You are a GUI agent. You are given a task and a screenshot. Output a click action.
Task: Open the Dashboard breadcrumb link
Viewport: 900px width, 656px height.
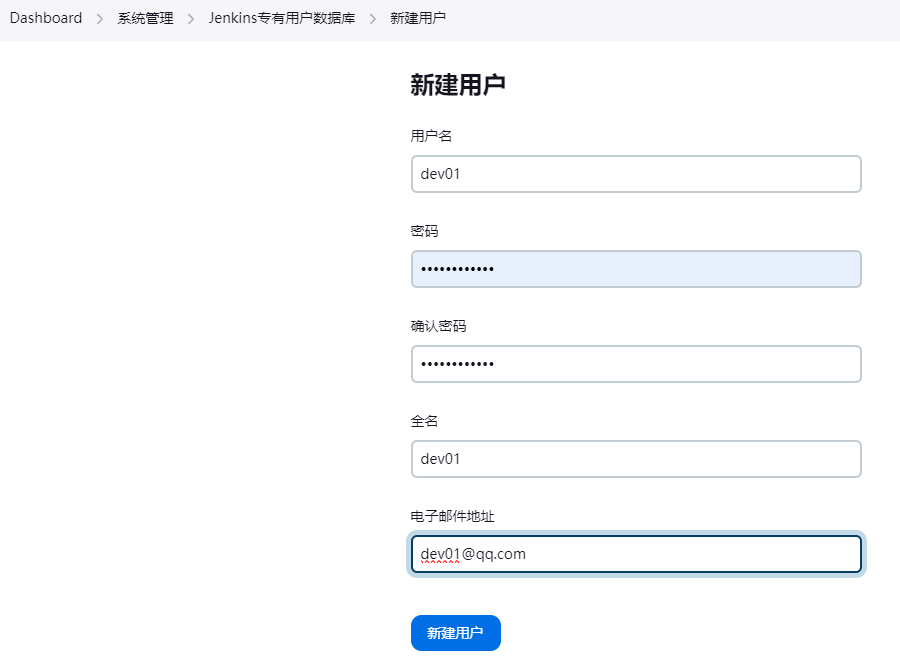point(46,17)
